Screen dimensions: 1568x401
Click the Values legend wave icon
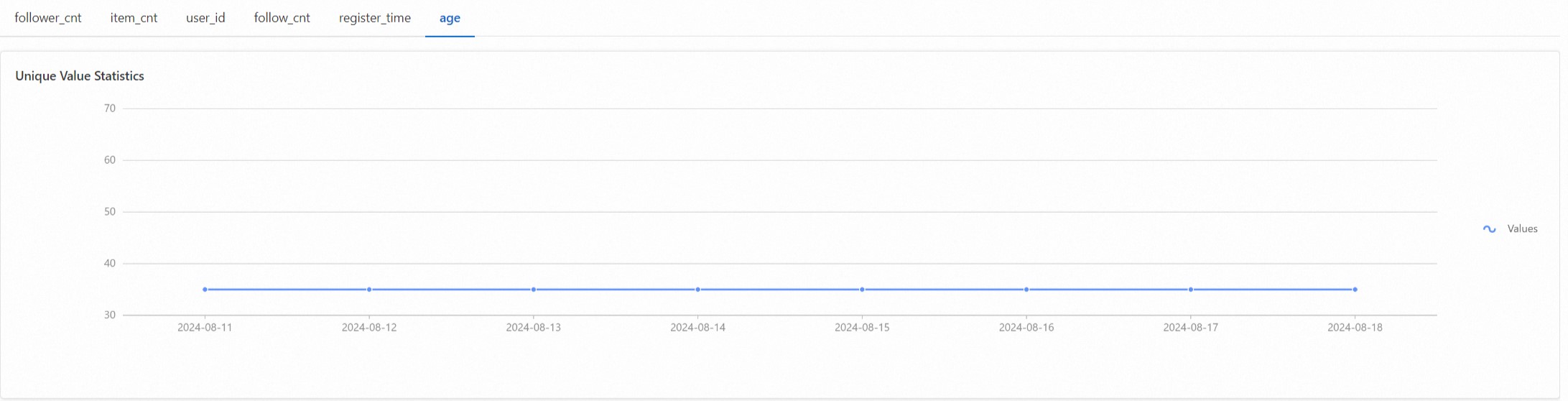coord(1490,229)
